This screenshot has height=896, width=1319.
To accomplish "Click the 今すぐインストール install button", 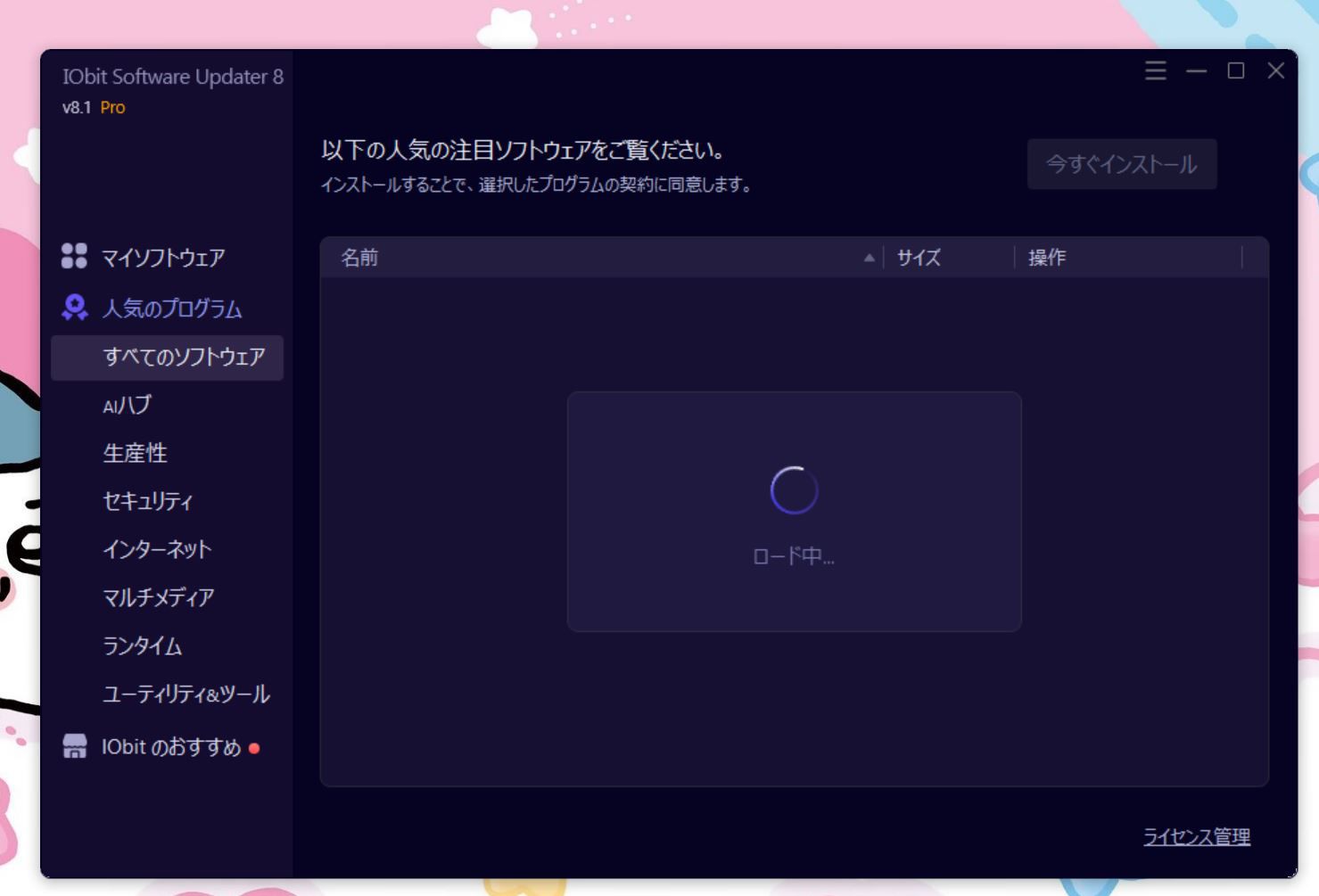I will 1121,164.
